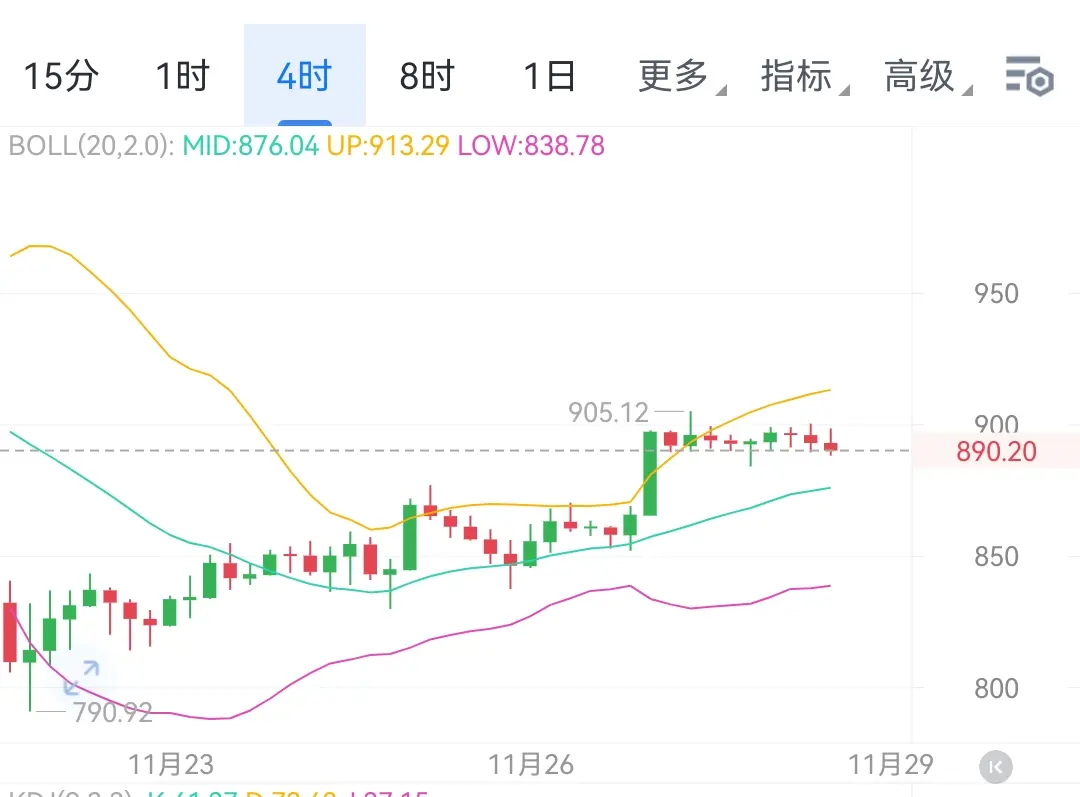This screenshot has height=797, width=1080.
Task: Click the 850 price axis label
Action: click(x=996, y=557)
